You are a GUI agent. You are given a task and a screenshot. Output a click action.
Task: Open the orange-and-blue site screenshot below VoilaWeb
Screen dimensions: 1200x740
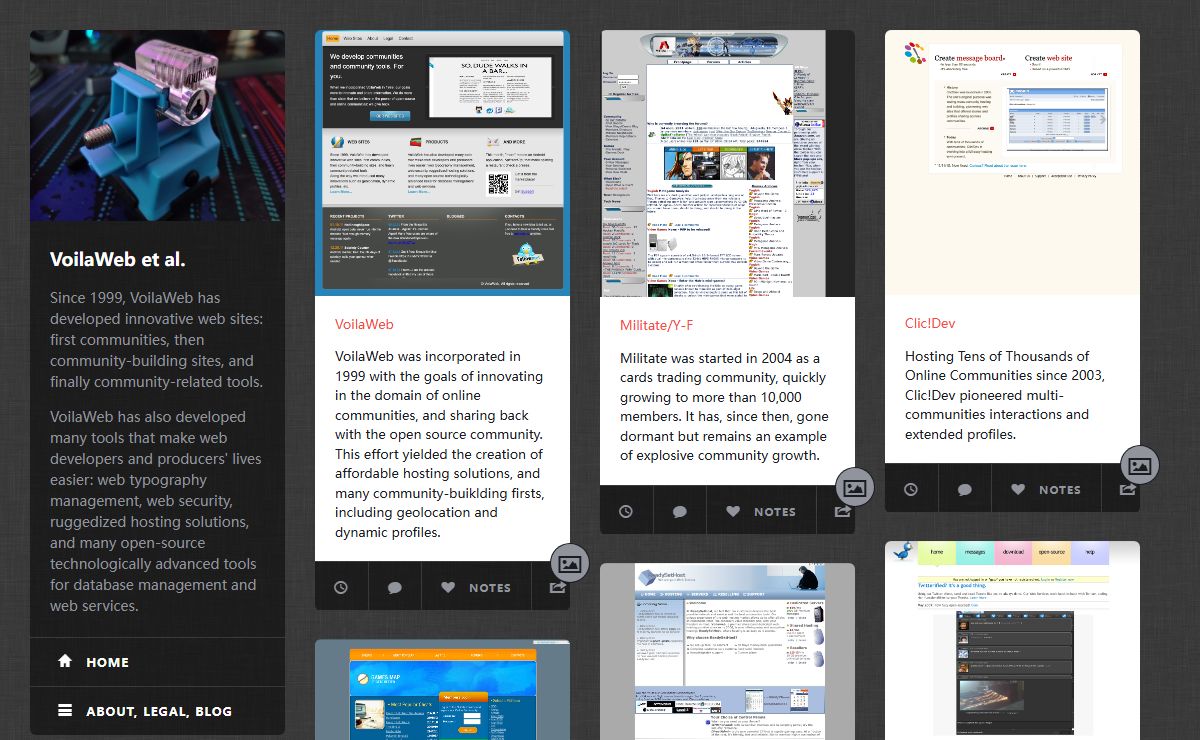pos(442,690)
